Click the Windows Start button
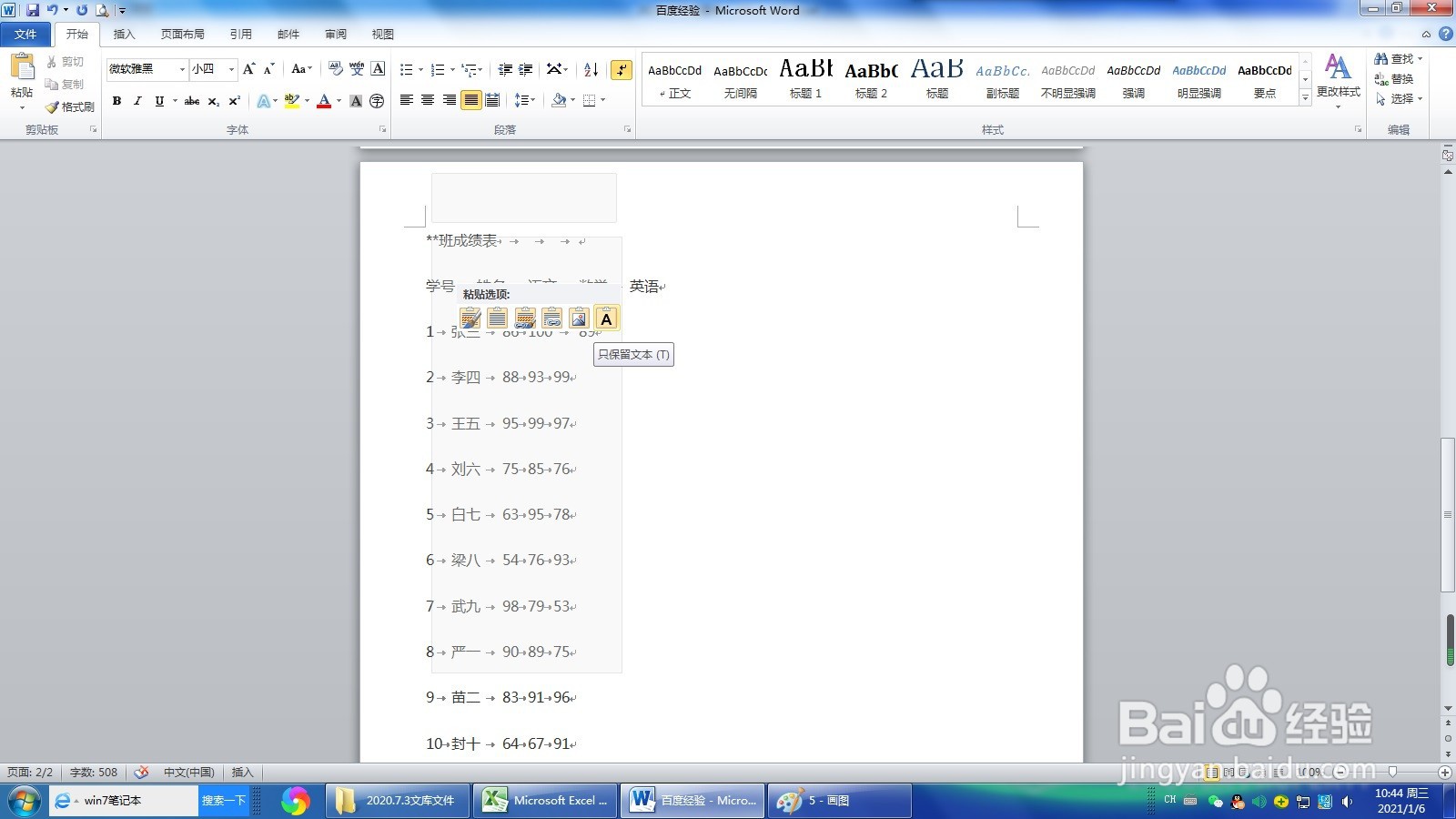The width and height of the screenshot is (1456, 819). click(24, 801)
